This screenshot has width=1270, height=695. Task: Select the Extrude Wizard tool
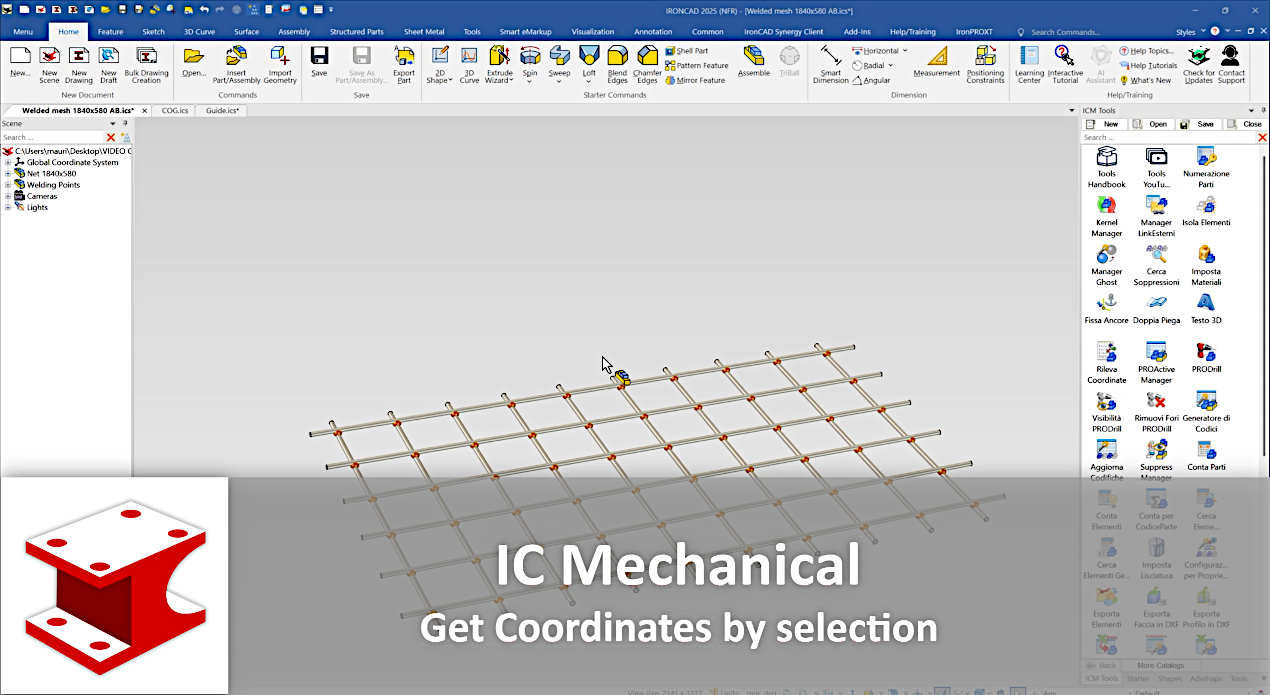(x=499, y=68)
